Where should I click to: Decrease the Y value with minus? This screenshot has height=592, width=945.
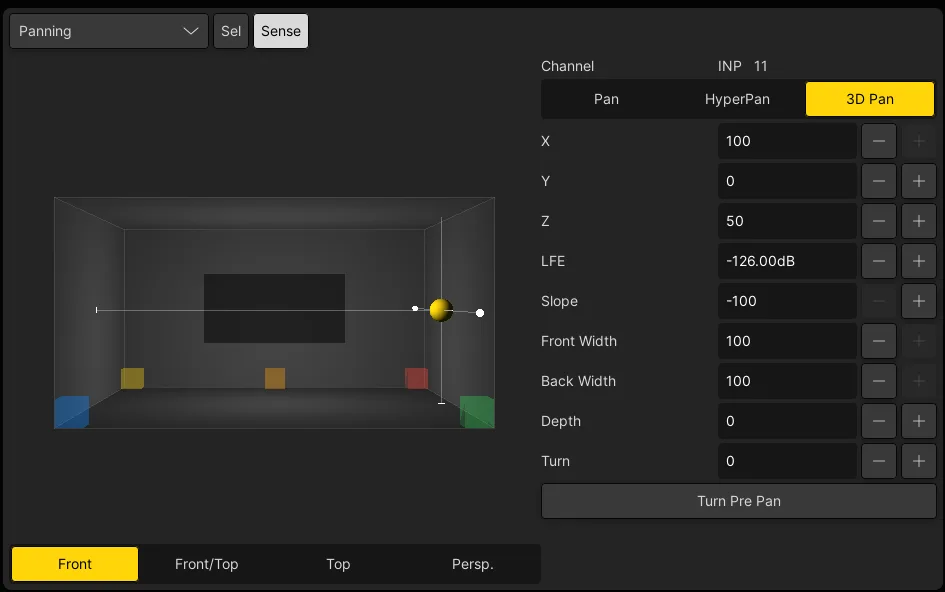click(879, 181)
